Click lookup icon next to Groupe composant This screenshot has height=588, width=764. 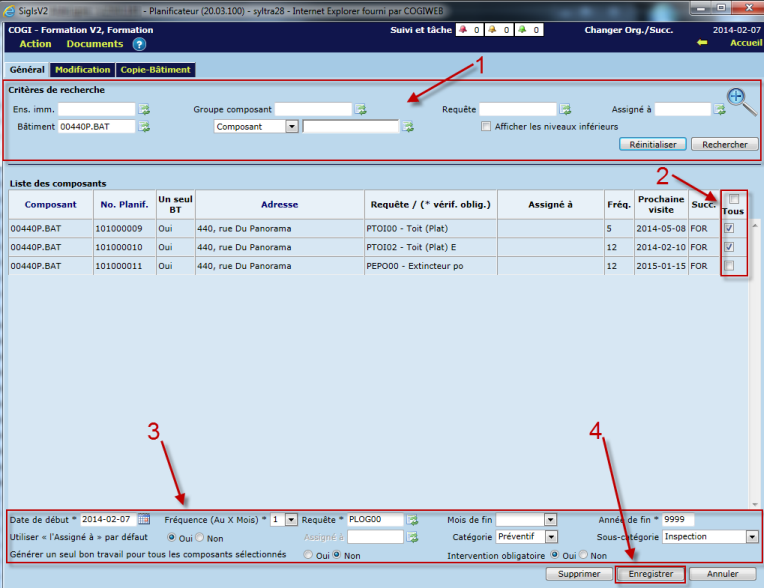tap(361, 109)
